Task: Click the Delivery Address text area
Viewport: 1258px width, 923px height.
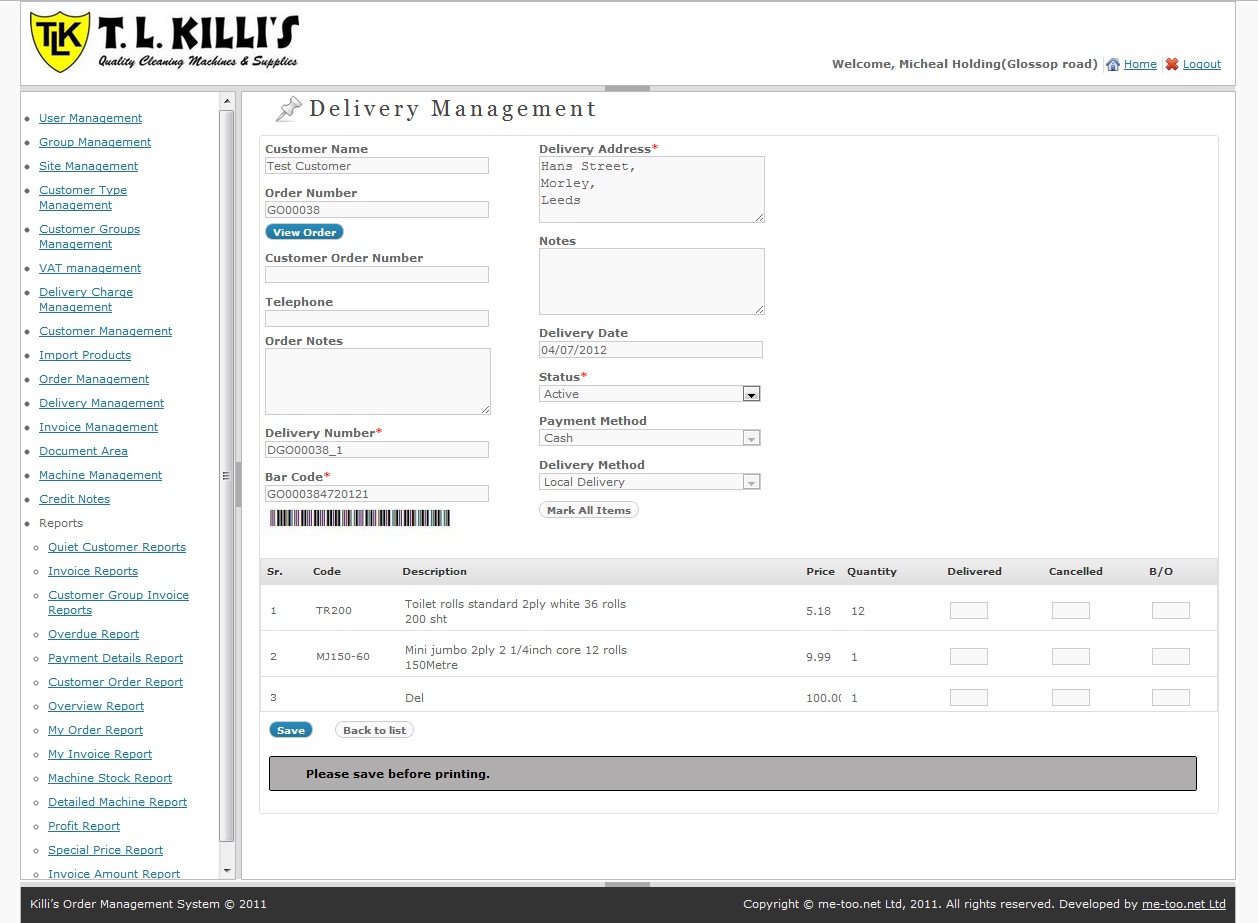Action: tap(652, 189)
